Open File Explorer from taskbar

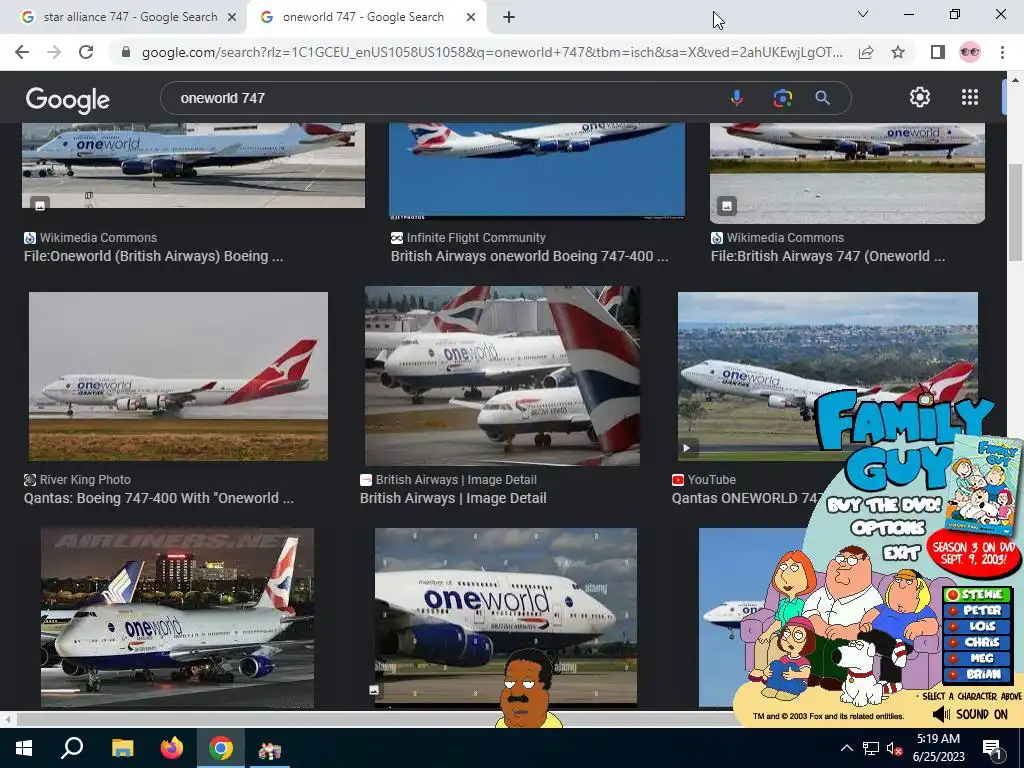tap(122, 748)
